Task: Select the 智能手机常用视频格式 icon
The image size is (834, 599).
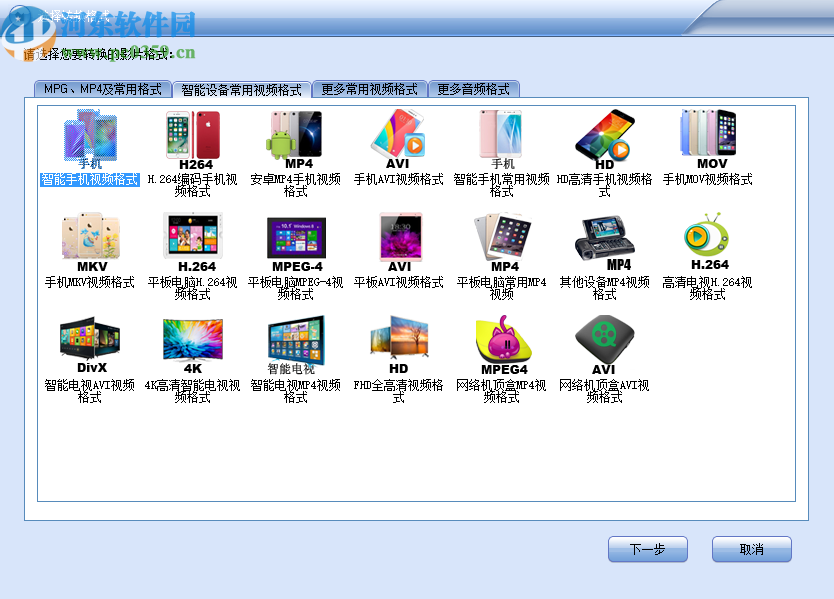Action: (501, 139)
